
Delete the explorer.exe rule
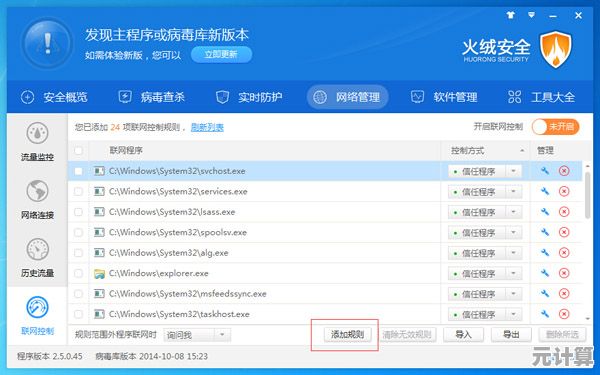pyautogui.click(x=564, y=273)
